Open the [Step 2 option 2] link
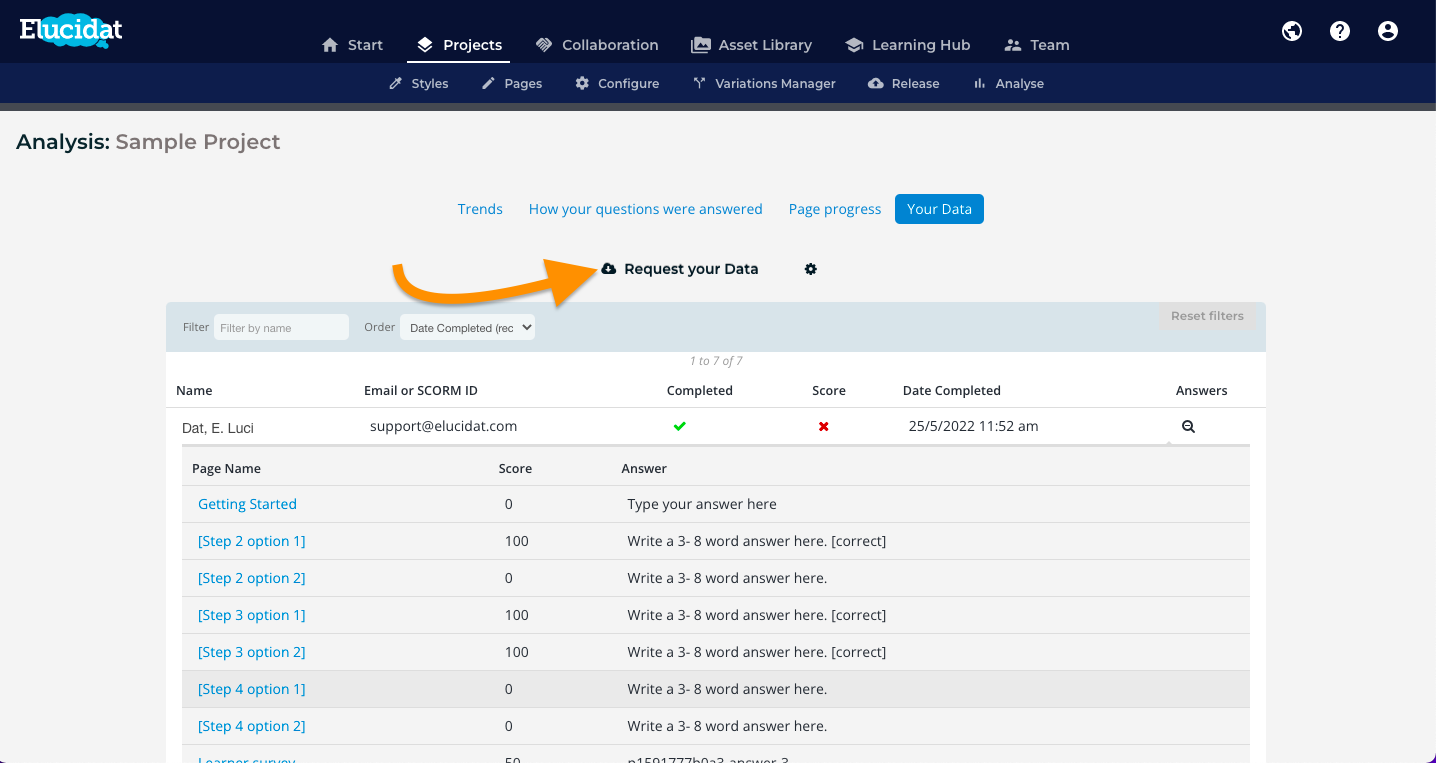Image resolution: width=1436 pixels, height=763 pixels. click(252, 578)
